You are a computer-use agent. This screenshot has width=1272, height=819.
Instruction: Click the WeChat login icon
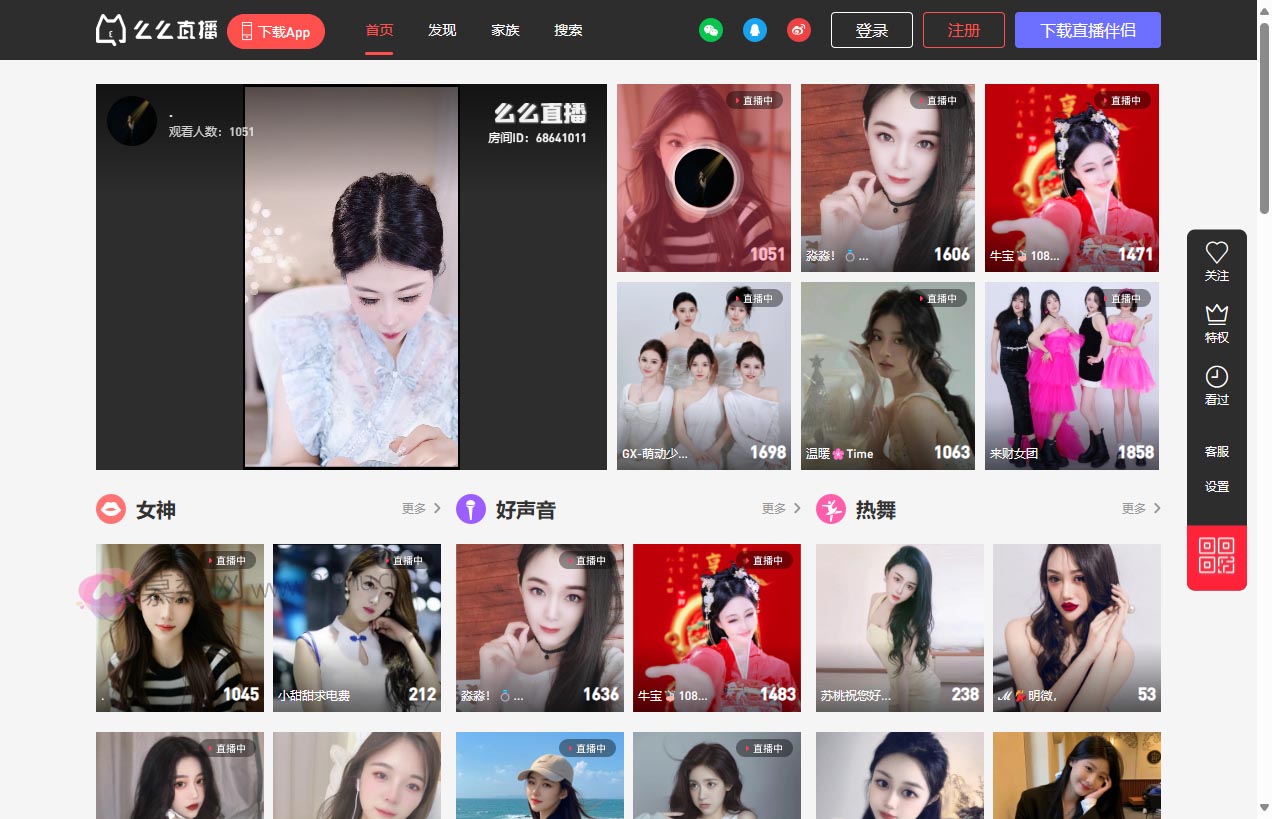coord(710,30)
